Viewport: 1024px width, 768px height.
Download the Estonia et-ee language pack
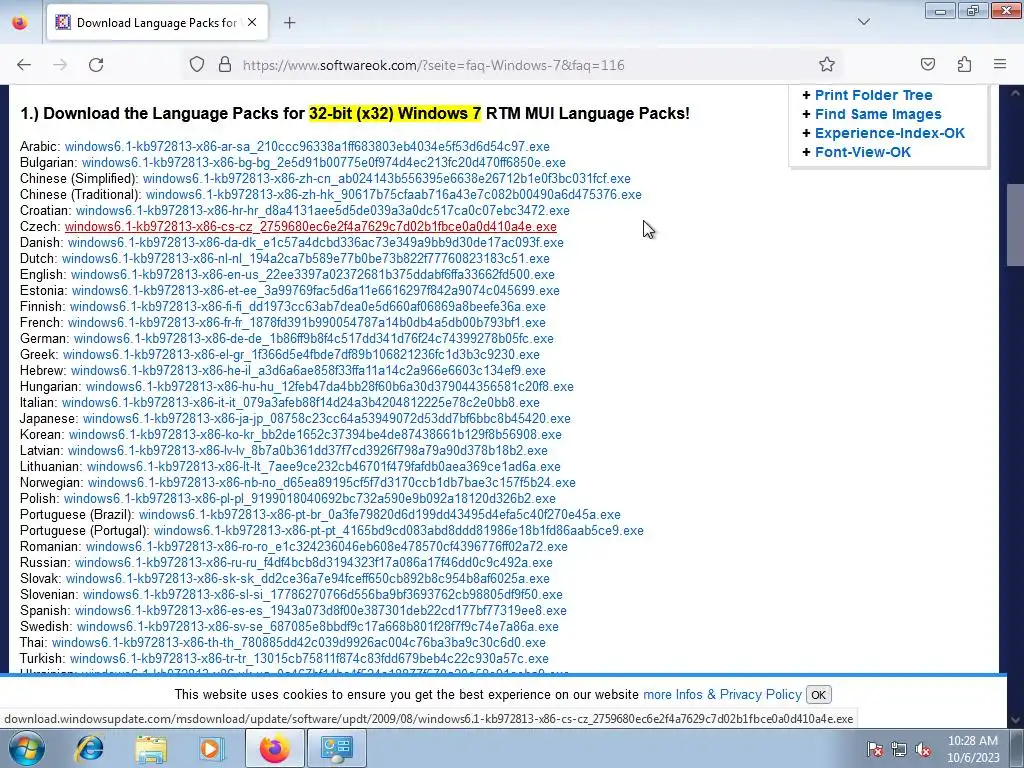click(x=315, y=291)
